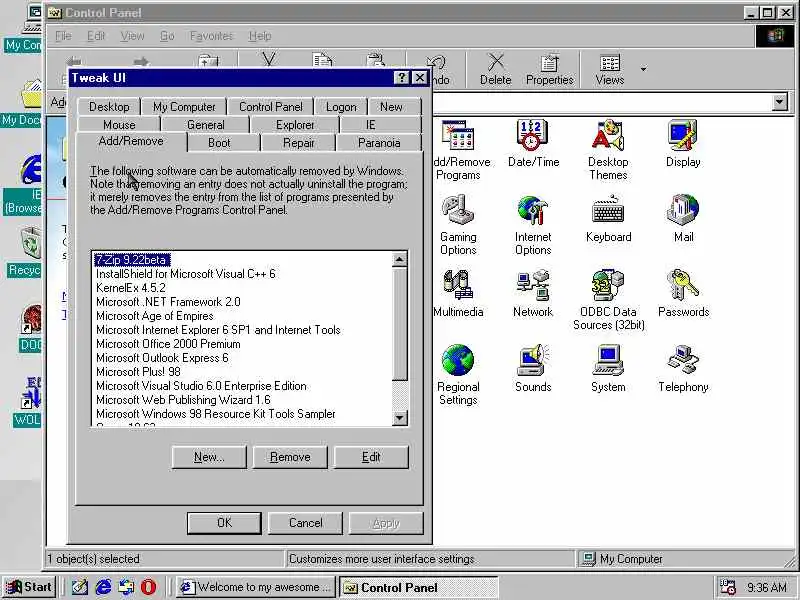
Task: Open the Add/Remove Programs icon
Action: click(461, 149)
